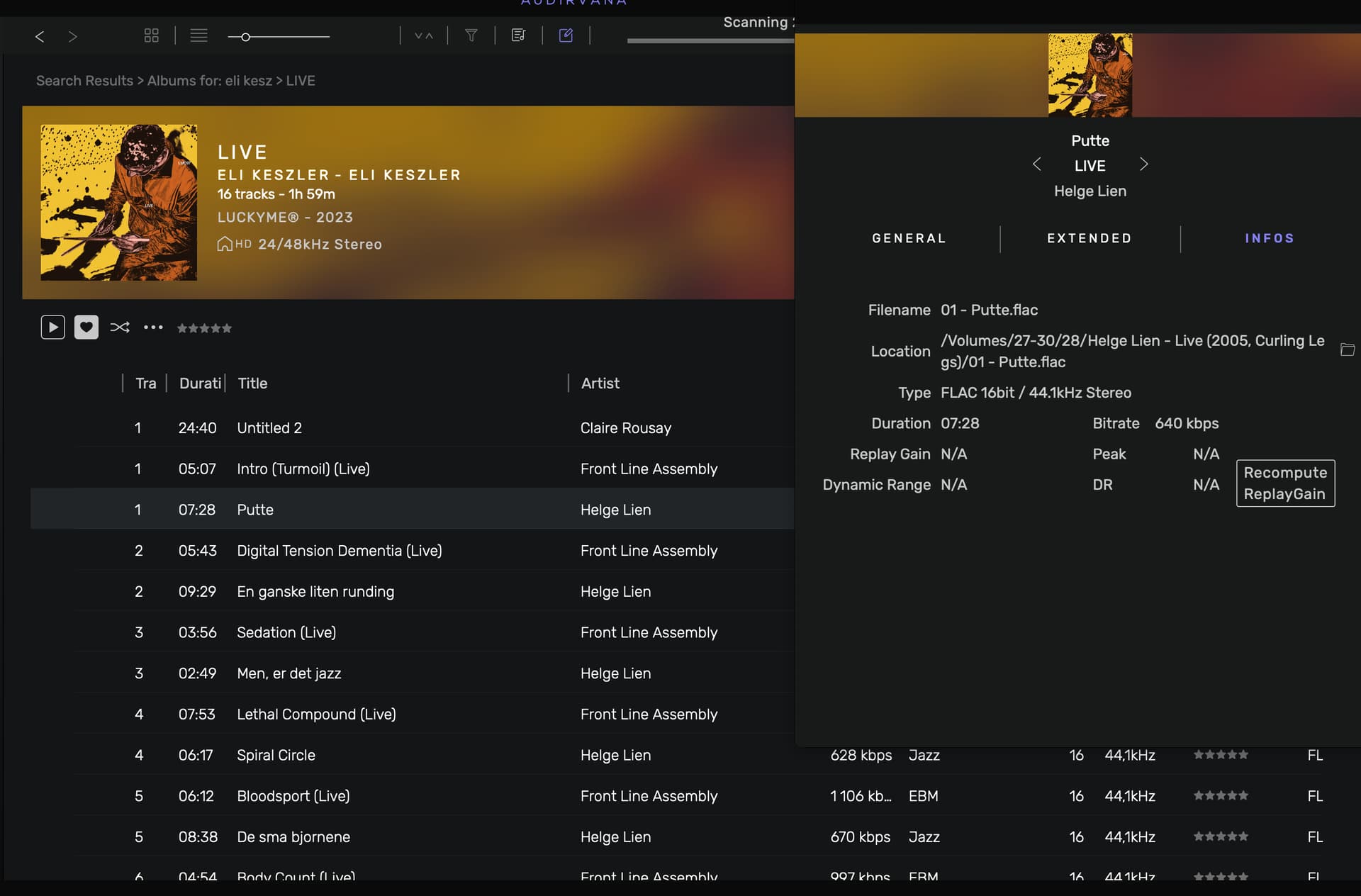
Task: Switch to the GENERAL tab
Action: [x=909, y=238]
